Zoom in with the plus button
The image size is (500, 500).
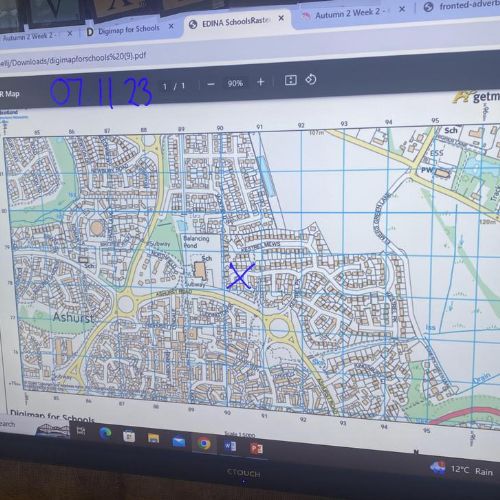point(261,82)
